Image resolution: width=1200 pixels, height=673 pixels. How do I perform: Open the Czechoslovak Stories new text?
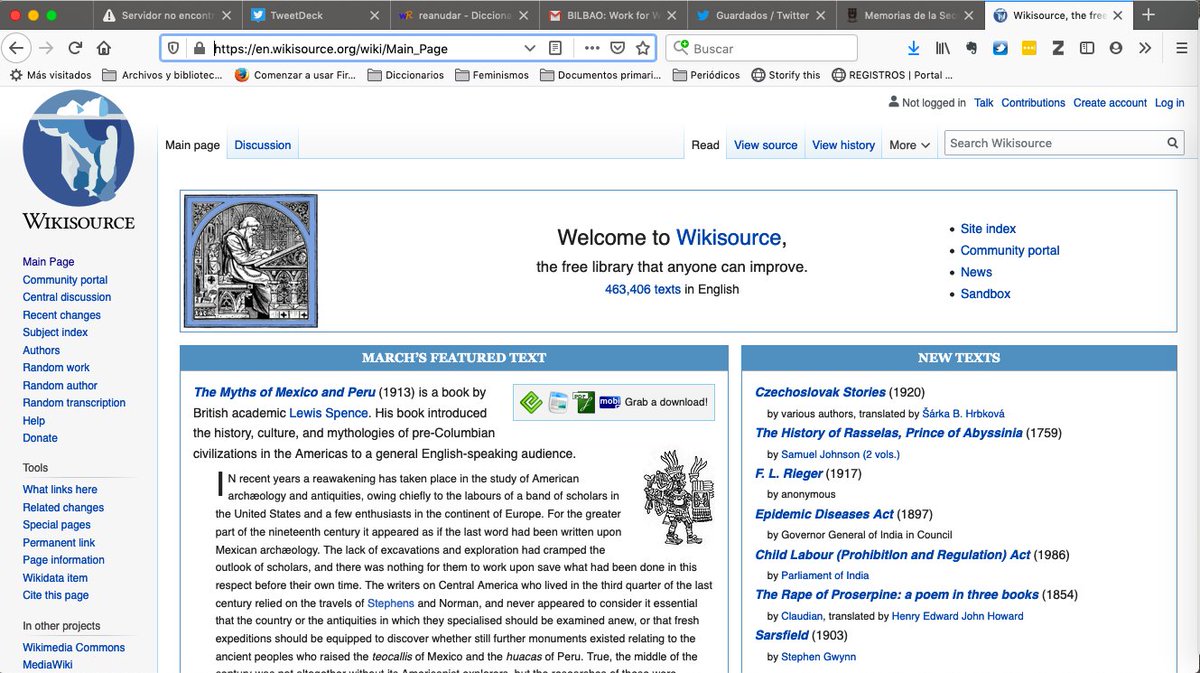(820, 393)
